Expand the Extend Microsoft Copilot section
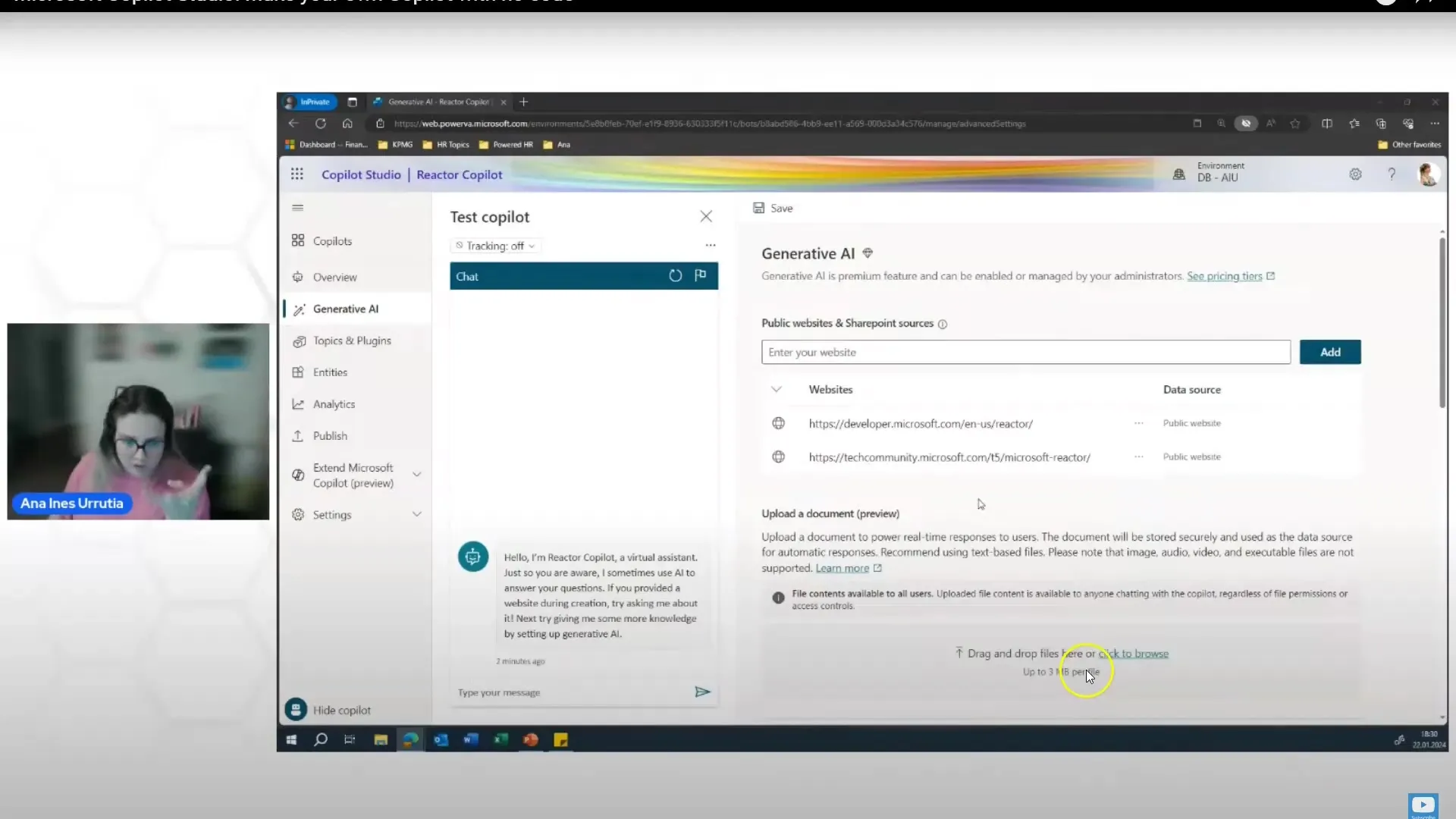 tap(417, 475)
